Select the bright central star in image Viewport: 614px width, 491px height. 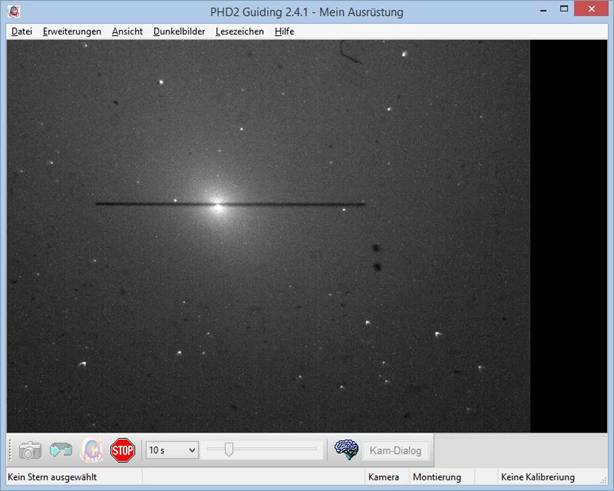(x=217, y=206)
